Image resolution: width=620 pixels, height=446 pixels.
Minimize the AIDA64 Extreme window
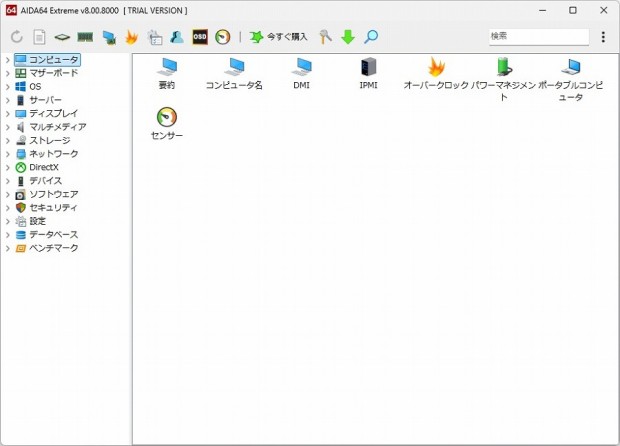point(542,10)
